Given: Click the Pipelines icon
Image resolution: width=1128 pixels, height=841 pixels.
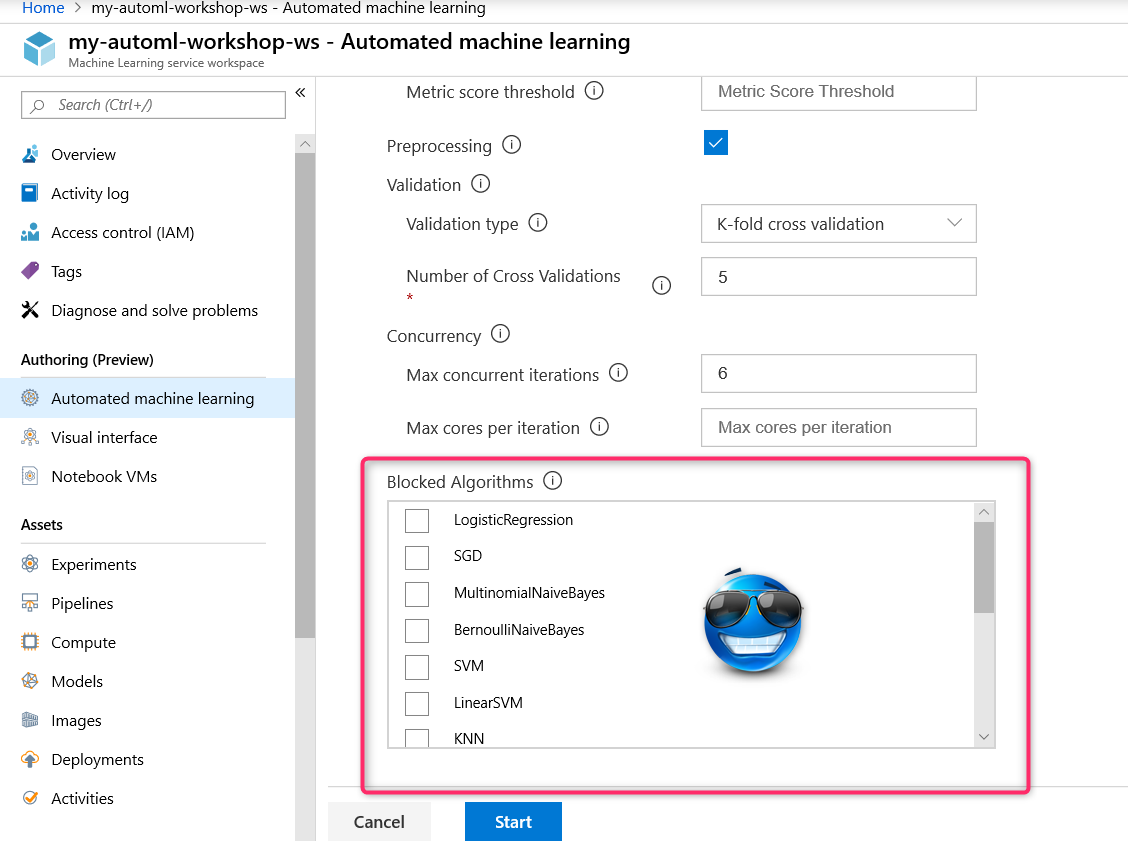Looking at the screenshot, I should point(30,603).
